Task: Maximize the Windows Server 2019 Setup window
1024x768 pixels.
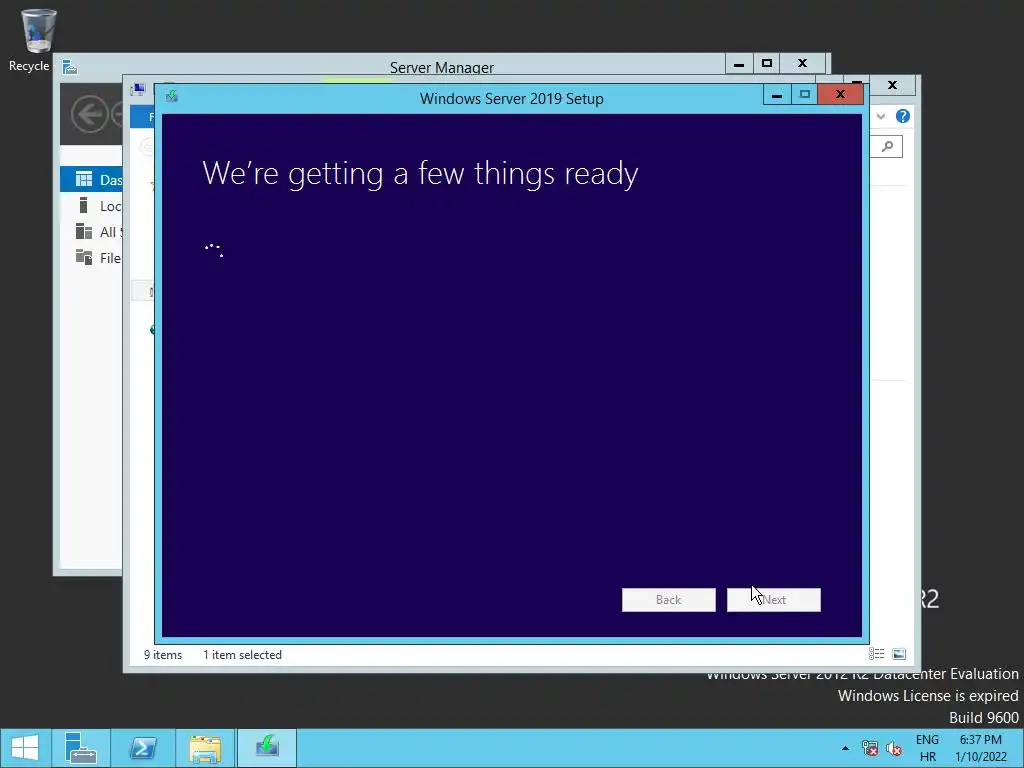Action: click(x=805, y=95)
